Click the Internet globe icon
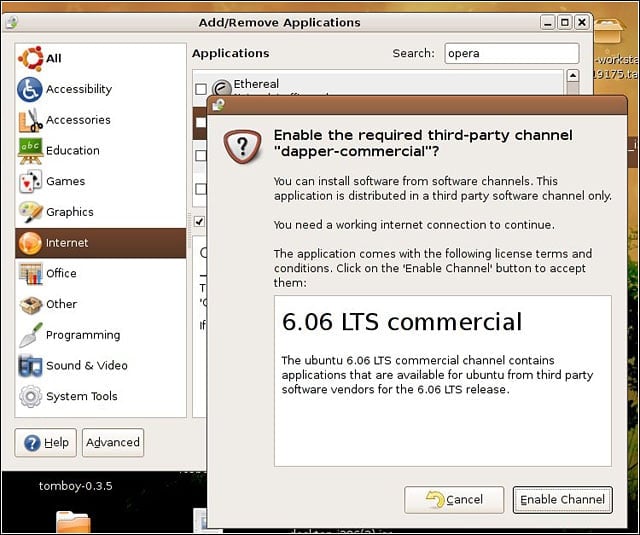The image size is (640, 535). [30, 243]
